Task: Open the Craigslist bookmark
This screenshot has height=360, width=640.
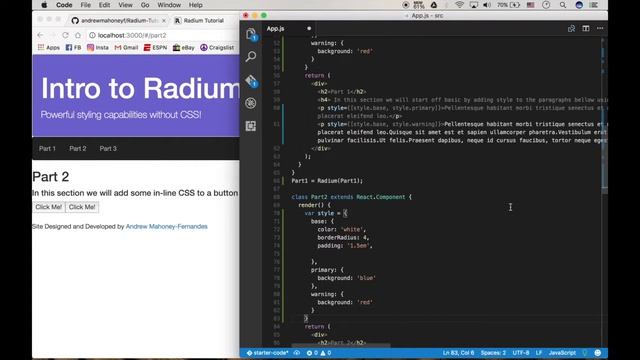Action: tap(217, 47)
